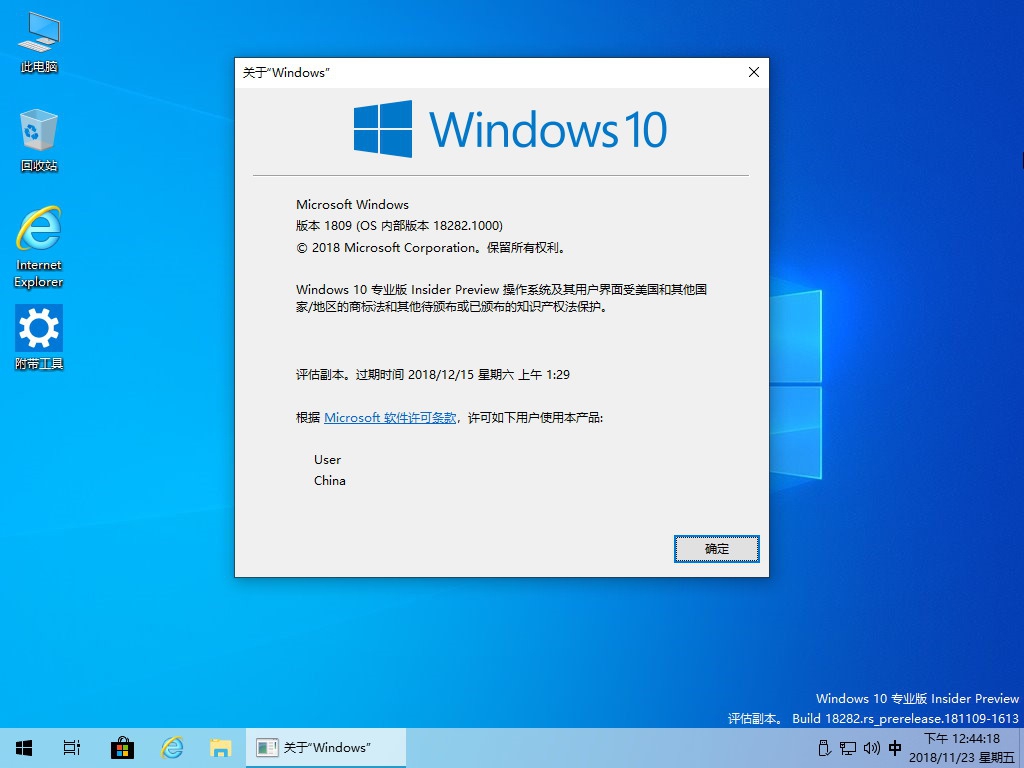Open File Explorer from the taskbar
The width and height of the screenshot is (1024, 768).
221,747
